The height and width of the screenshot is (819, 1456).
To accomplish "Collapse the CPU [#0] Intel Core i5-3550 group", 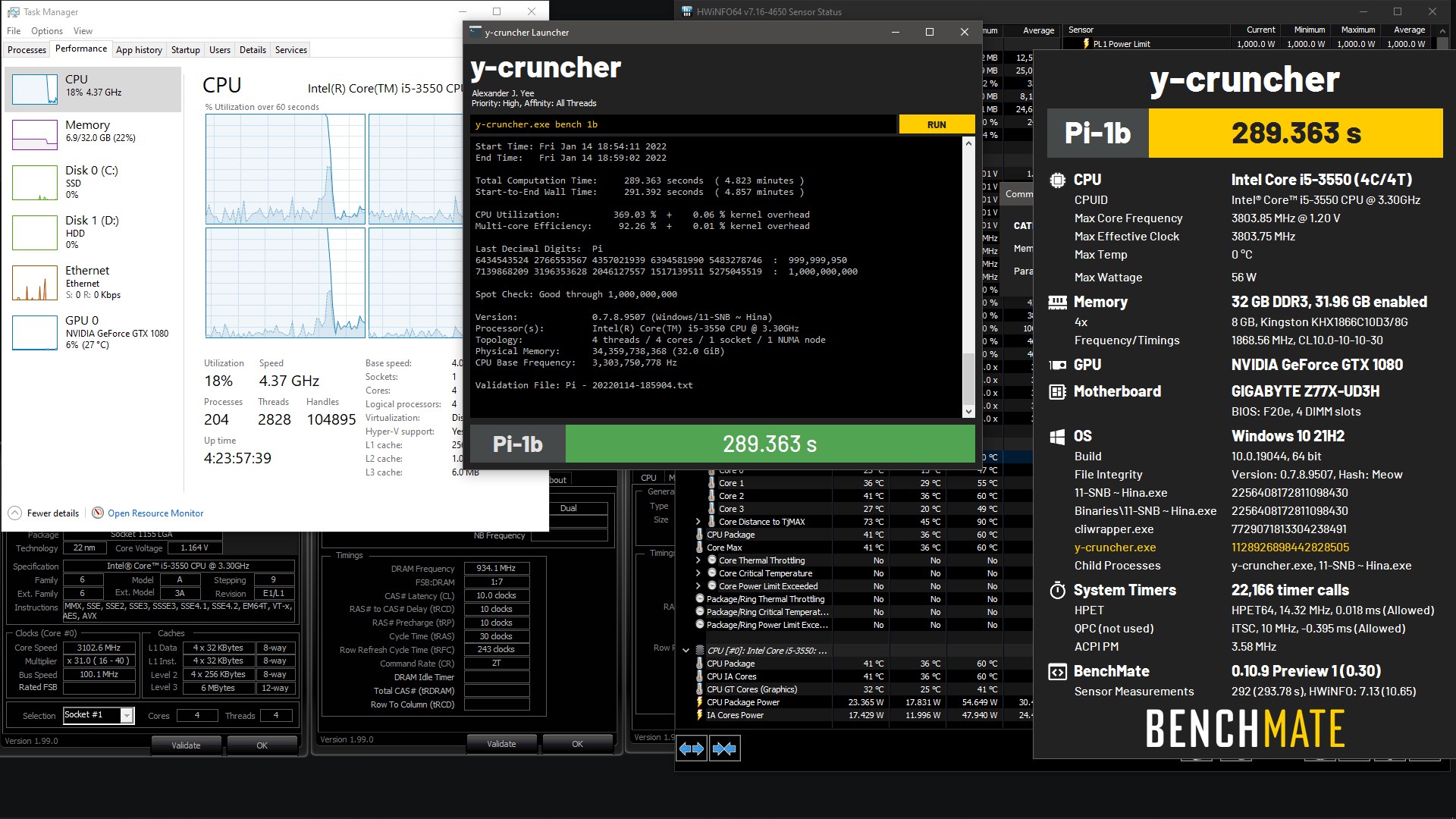I will (686, 651).
